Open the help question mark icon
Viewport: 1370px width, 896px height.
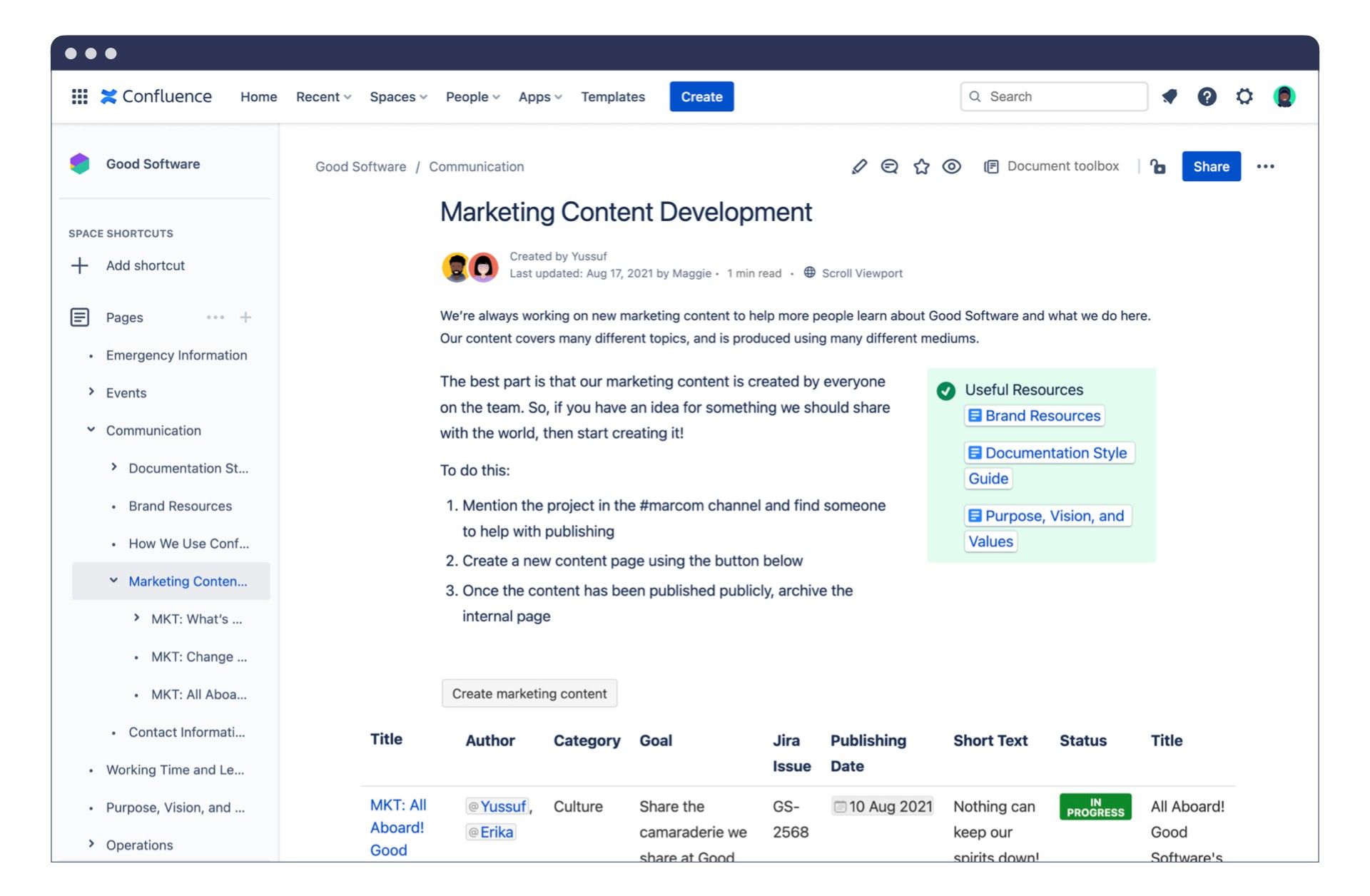pos(1207,96)
